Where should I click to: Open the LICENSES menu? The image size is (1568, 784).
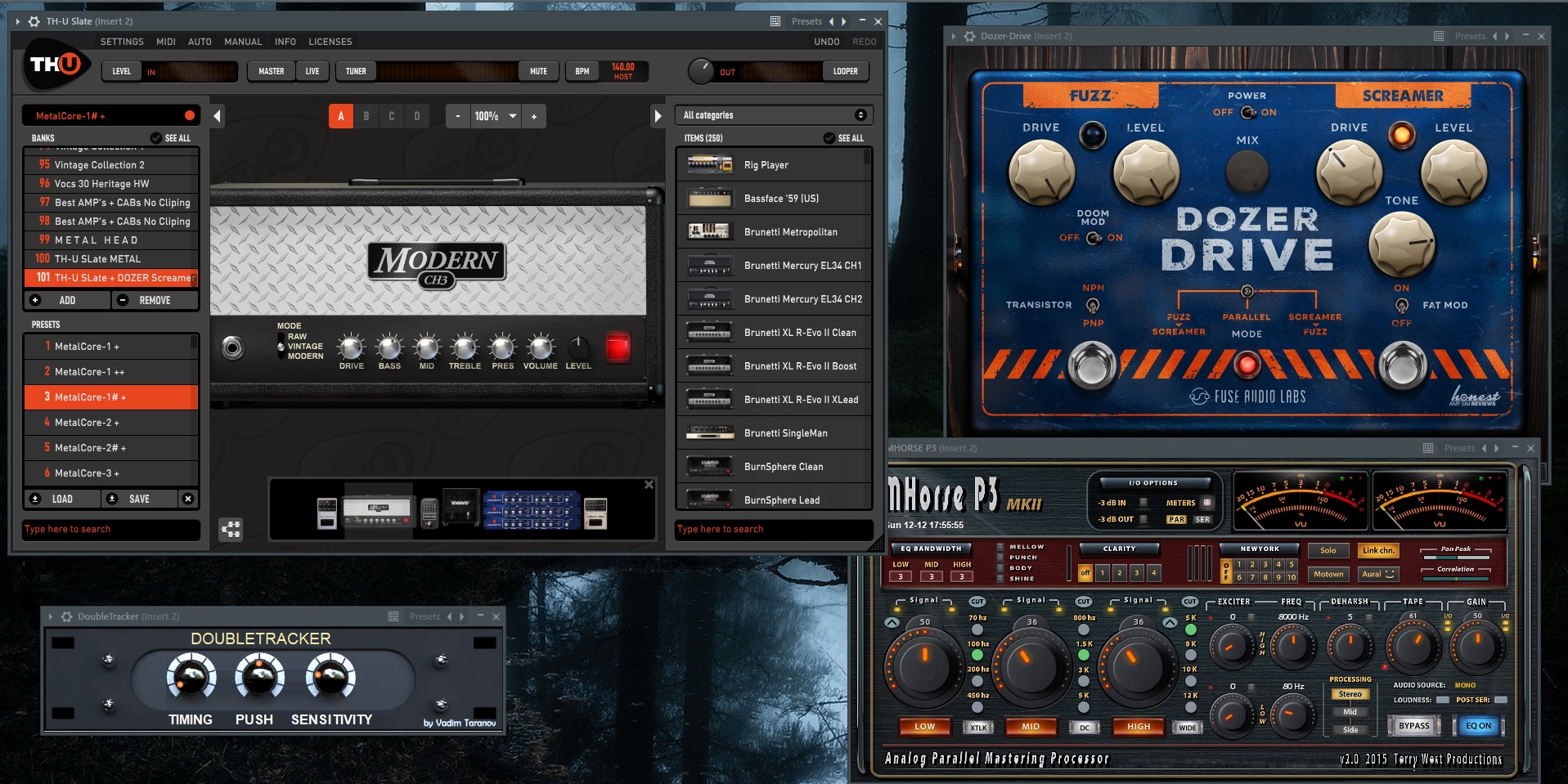click(330, 42)
